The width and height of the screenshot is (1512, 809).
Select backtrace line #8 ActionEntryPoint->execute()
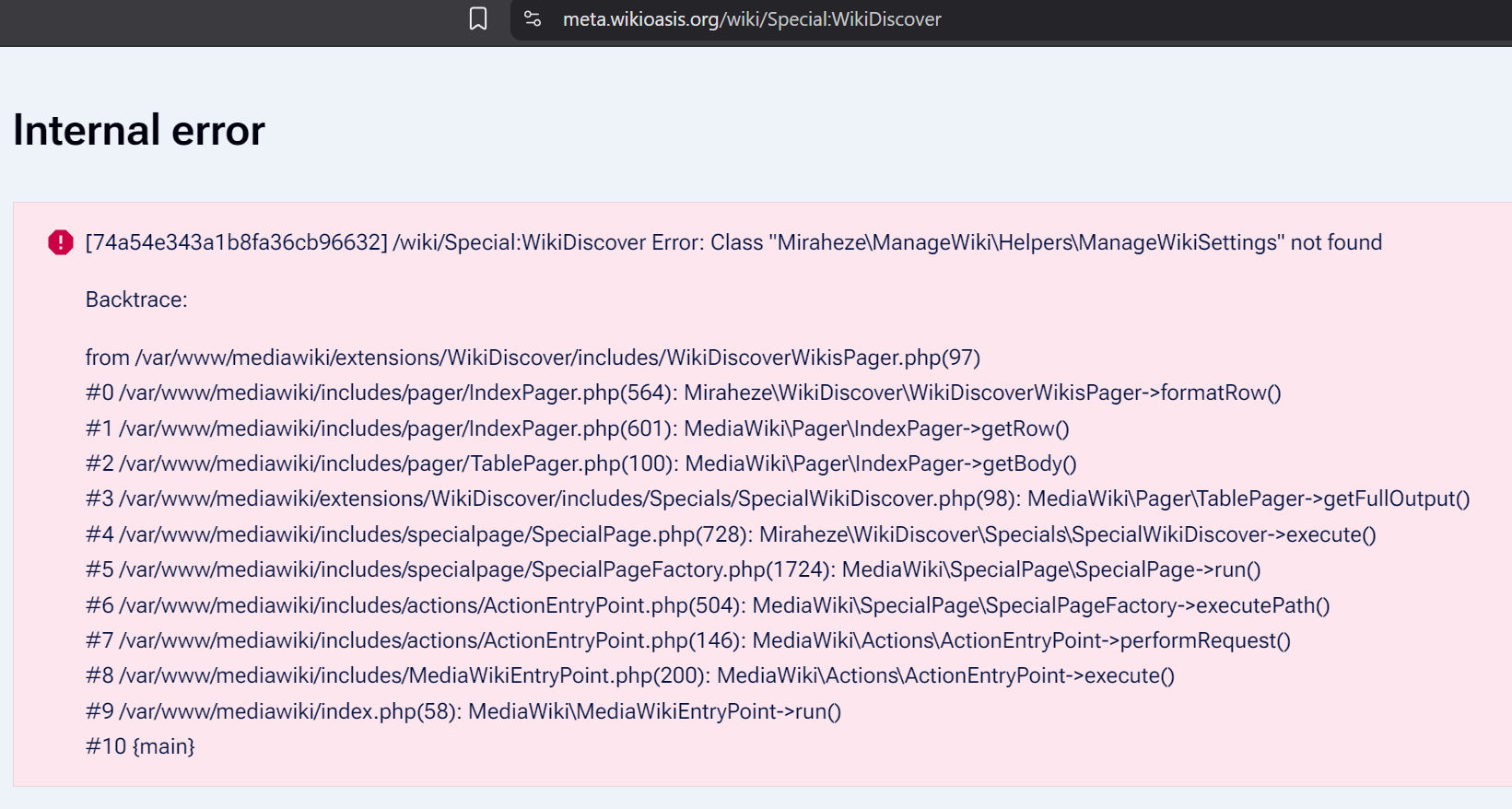tap(630, 675)
